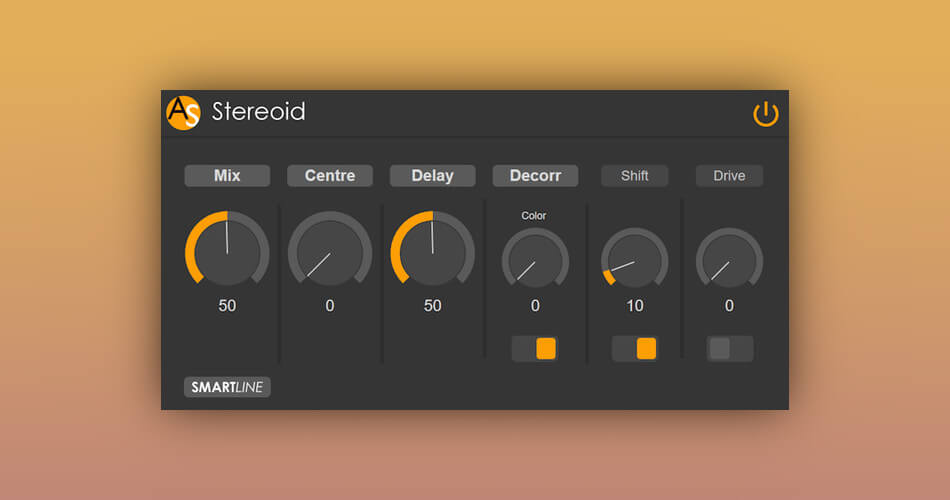The image size is (950, 500).
Task: Click the Decorr label button
Action: pos(535,176)
